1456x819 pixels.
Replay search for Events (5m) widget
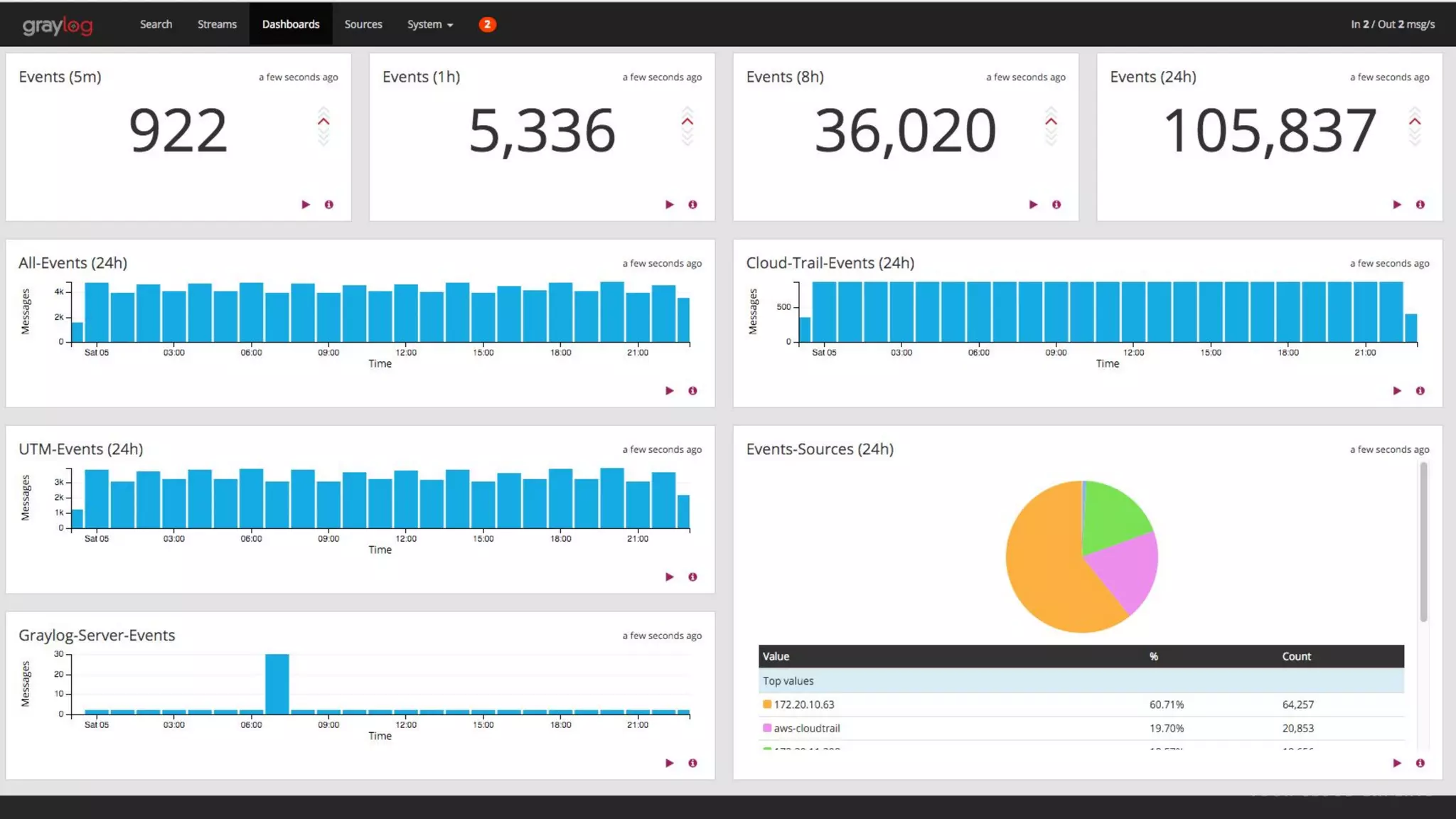click(306, 205)
